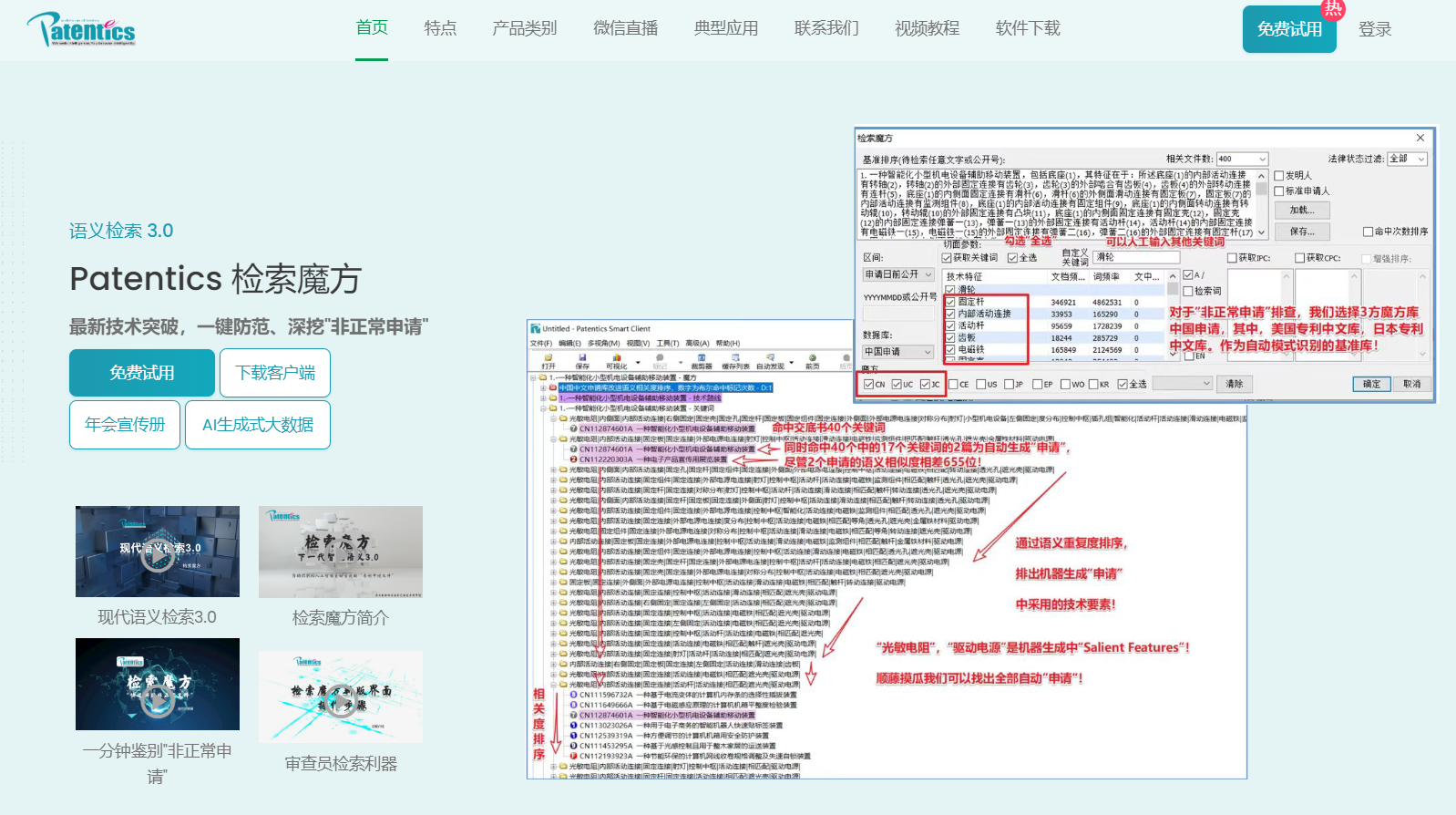The width and height of the screenshot is (1456, 815).
Task: Open 软件下载 navigation item
Action: point(1028,28)
